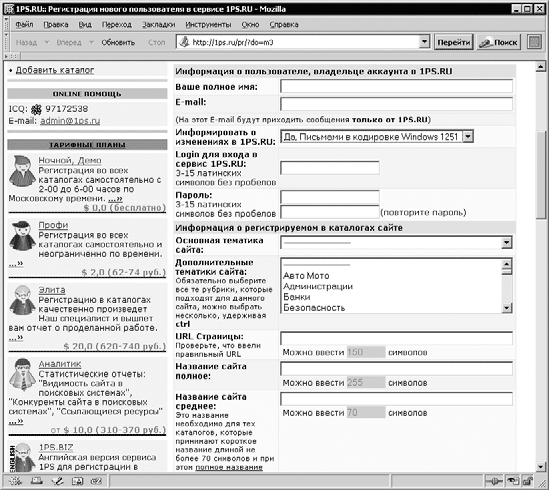This screenshot has width=549, height=490.
Task: Open the Переход menu
Action: [117, 25]
